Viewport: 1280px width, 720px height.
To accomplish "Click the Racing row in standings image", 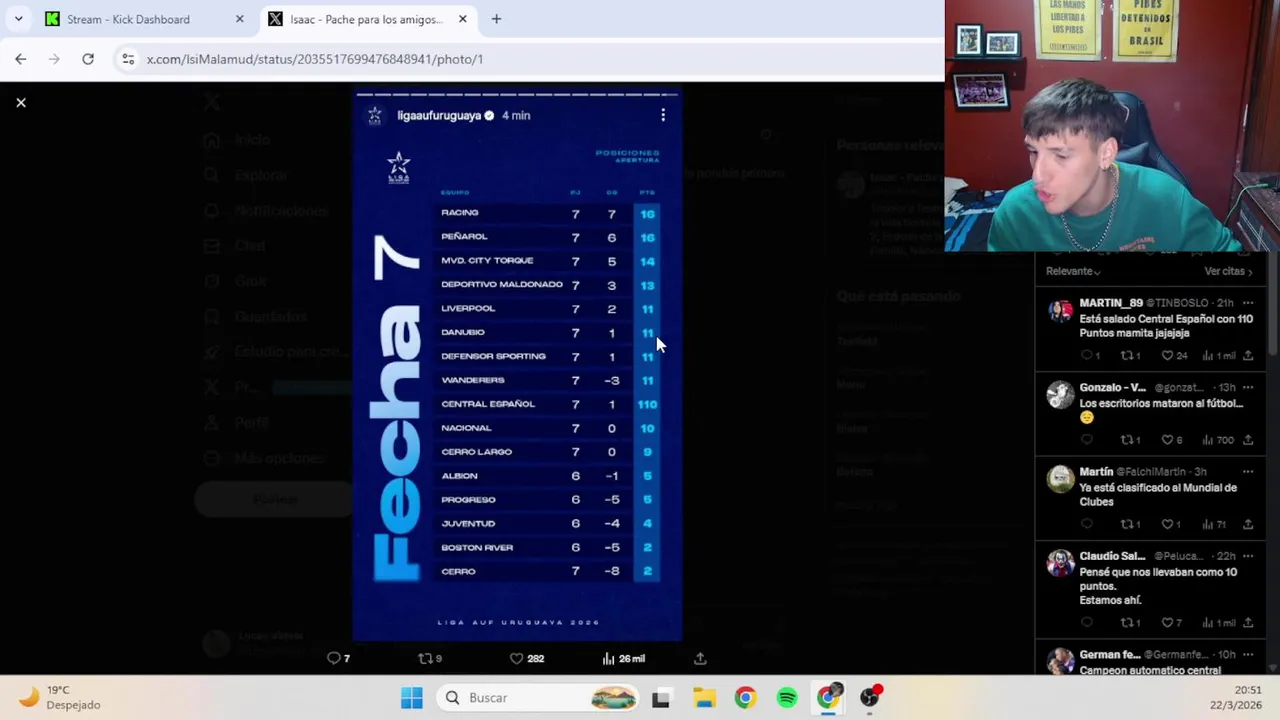I will click(548, 213).
